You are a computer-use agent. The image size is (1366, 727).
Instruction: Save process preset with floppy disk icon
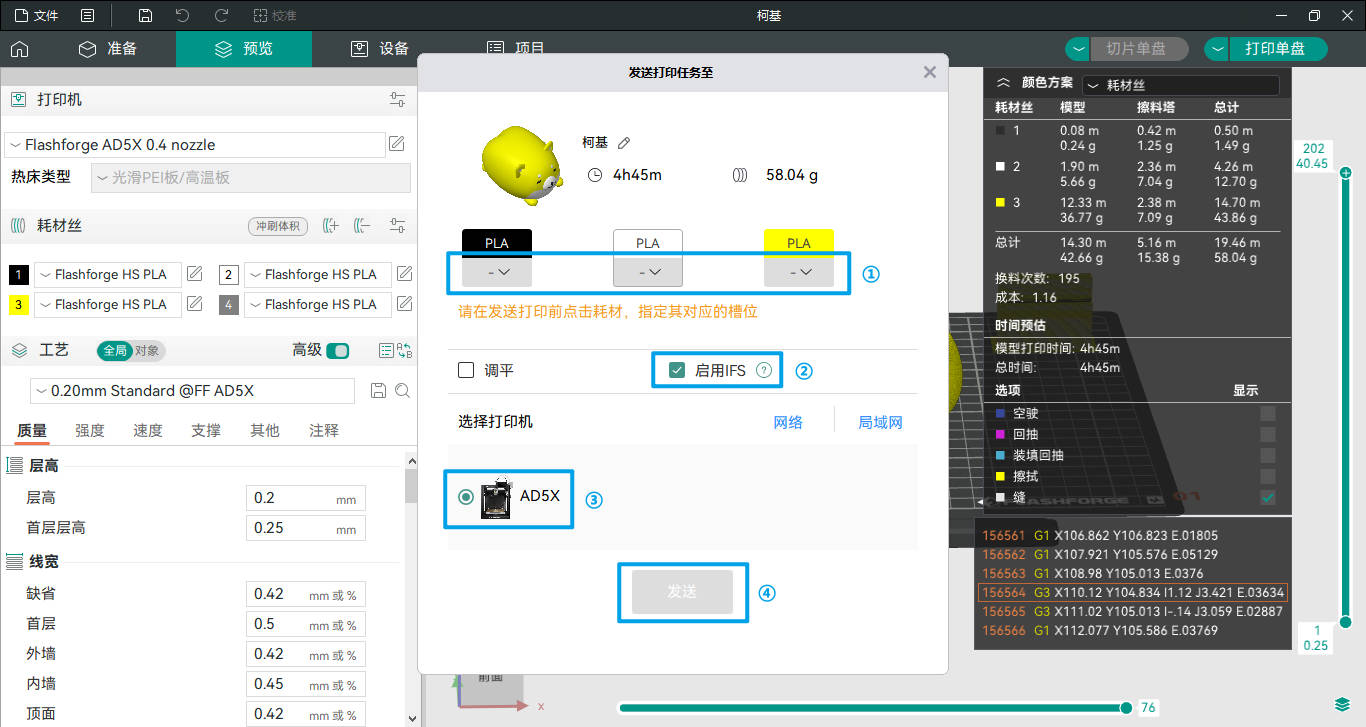[x=378, y=391]
